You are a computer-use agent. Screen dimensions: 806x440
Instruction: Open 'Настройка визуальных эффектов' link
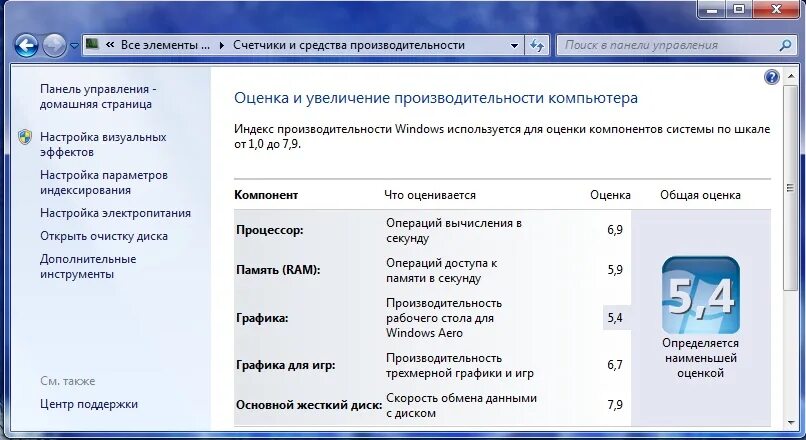click(103, 144)
